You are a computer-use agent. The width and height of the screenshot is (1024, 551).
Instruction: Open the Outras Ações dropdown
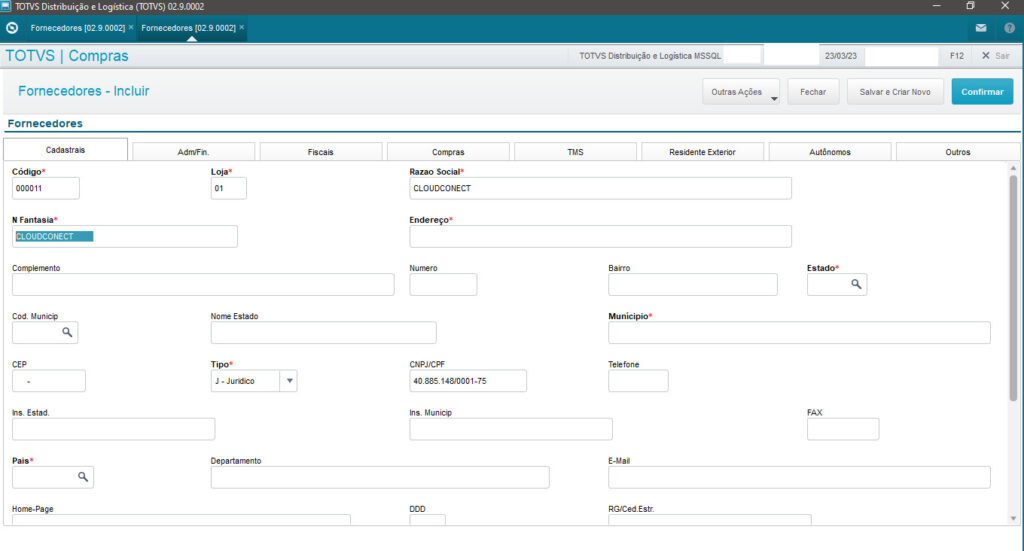(741, 92)
